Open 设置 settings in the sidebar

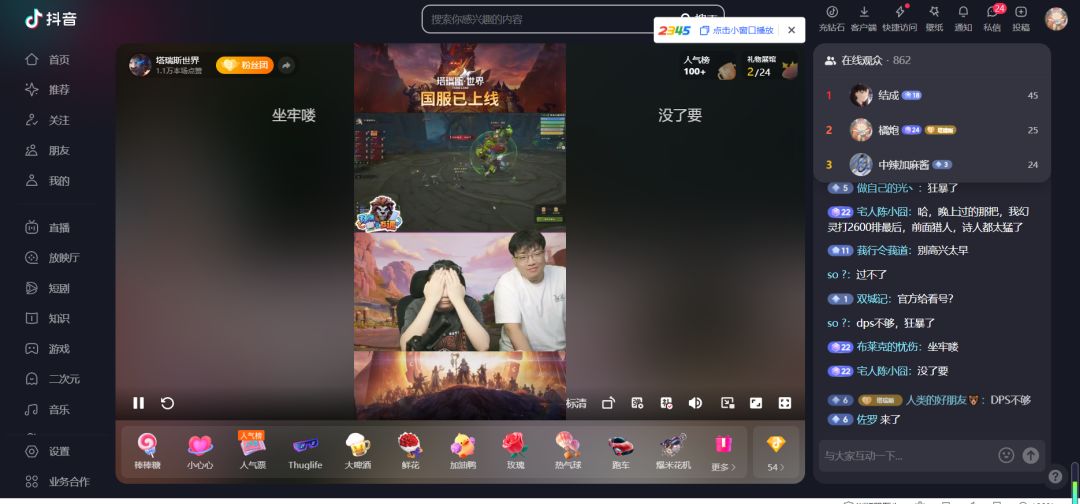pyautogui.click(x=48, y=452)
